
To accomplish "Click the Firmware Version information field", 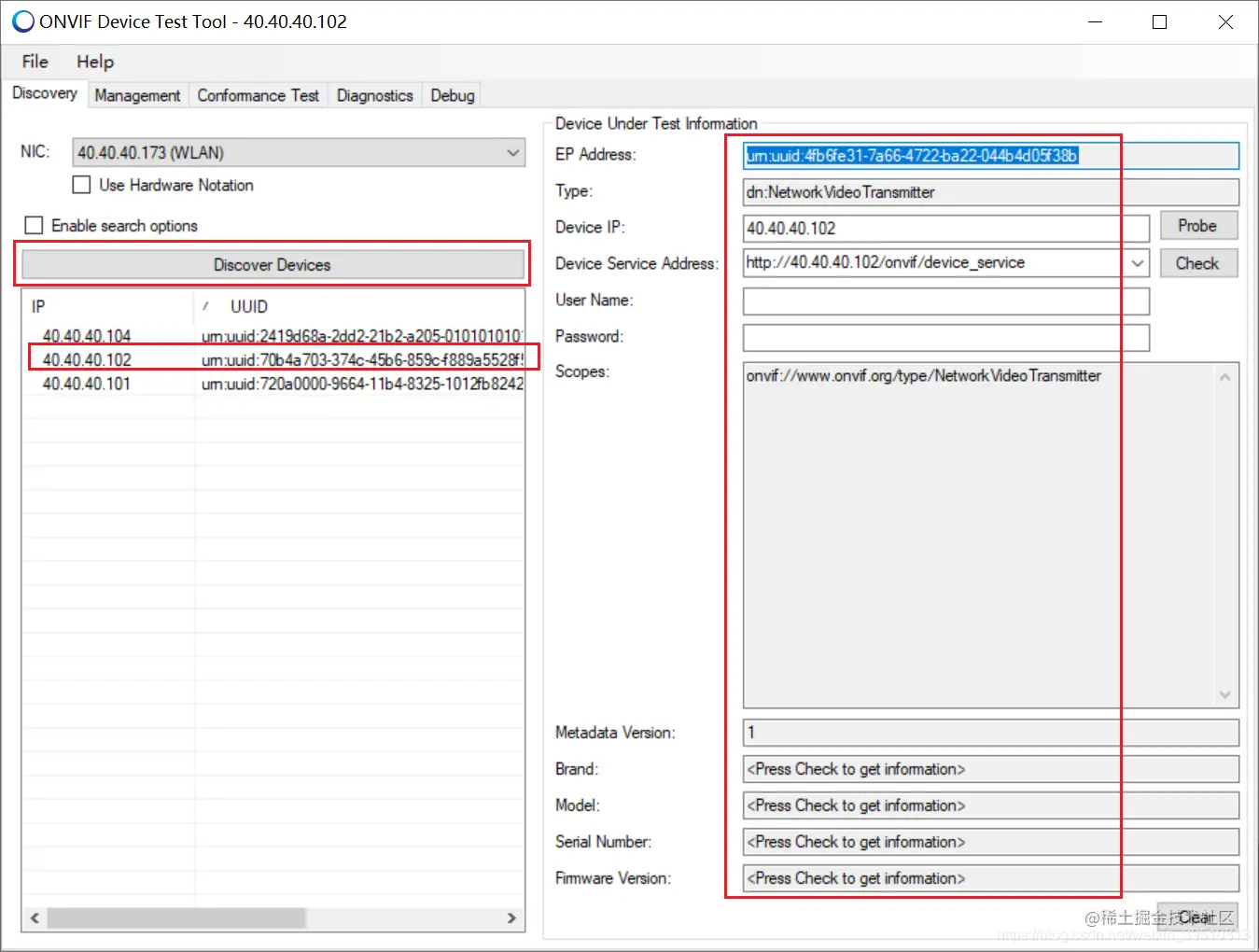I will coord(991,878).
